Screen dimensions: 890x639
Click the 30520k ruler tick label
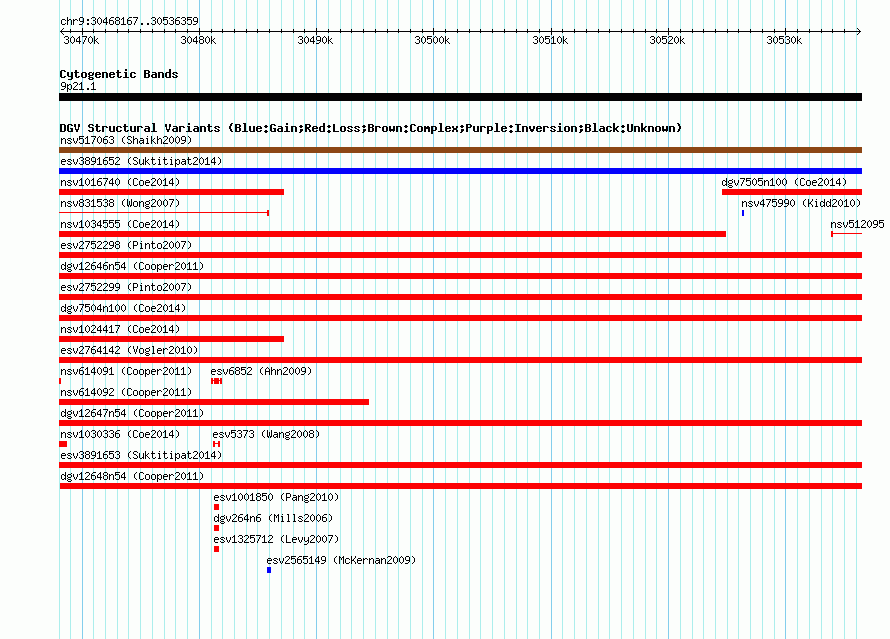(667, 40)
